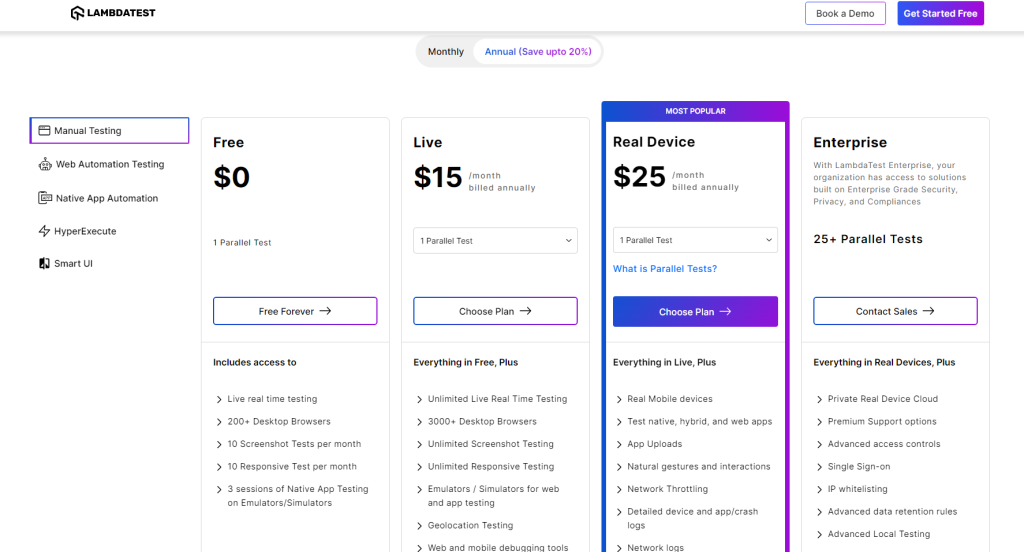
Task: Click the Native App Automation icon
Action: (x=44, y=198)
